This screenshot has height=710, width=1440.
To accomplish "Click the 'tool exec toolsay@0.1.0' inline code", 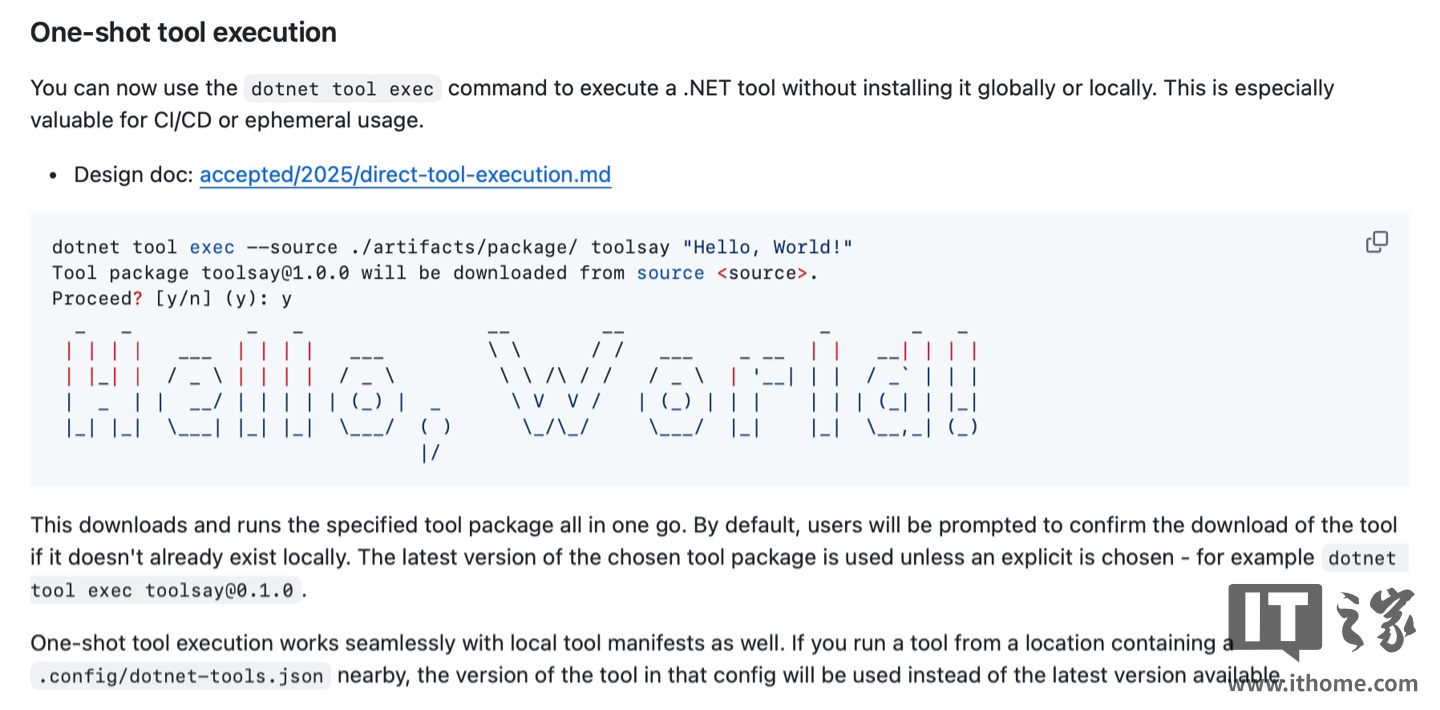I will pyautogui.click(x=165, y=590).
